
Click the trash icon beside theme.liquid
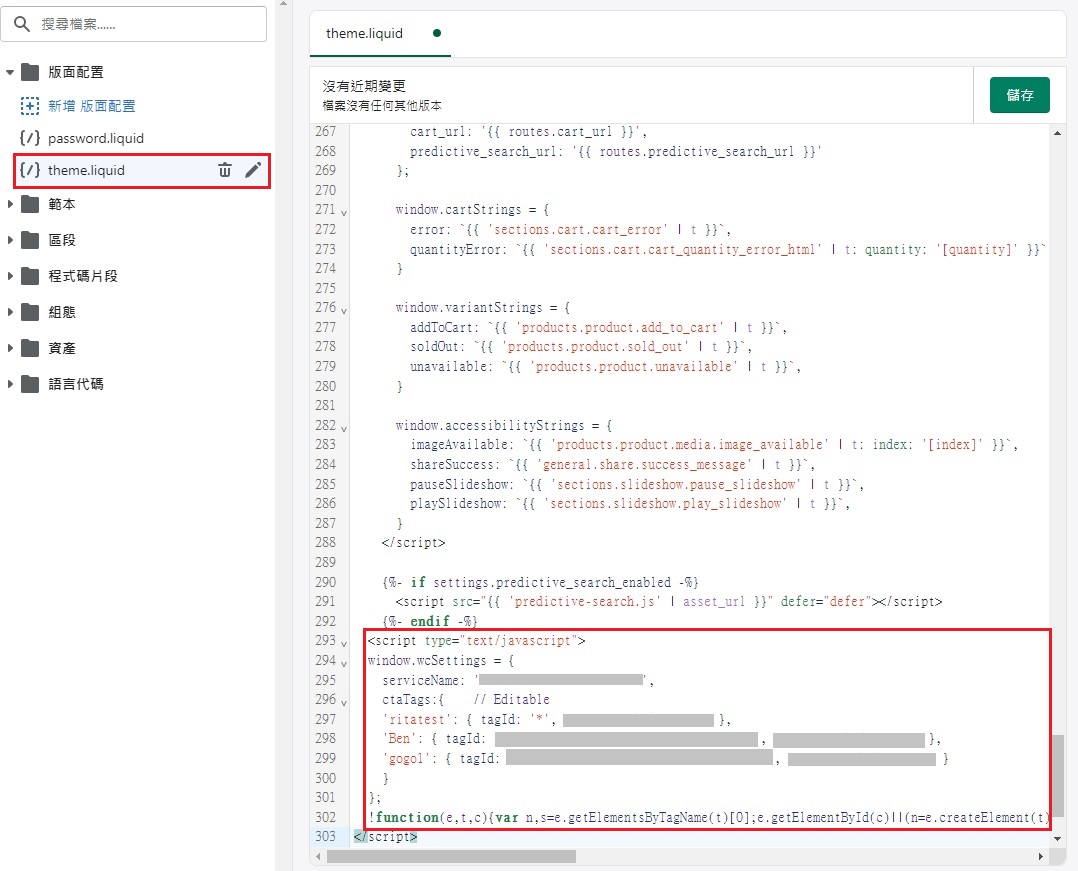tap(225, 170)
